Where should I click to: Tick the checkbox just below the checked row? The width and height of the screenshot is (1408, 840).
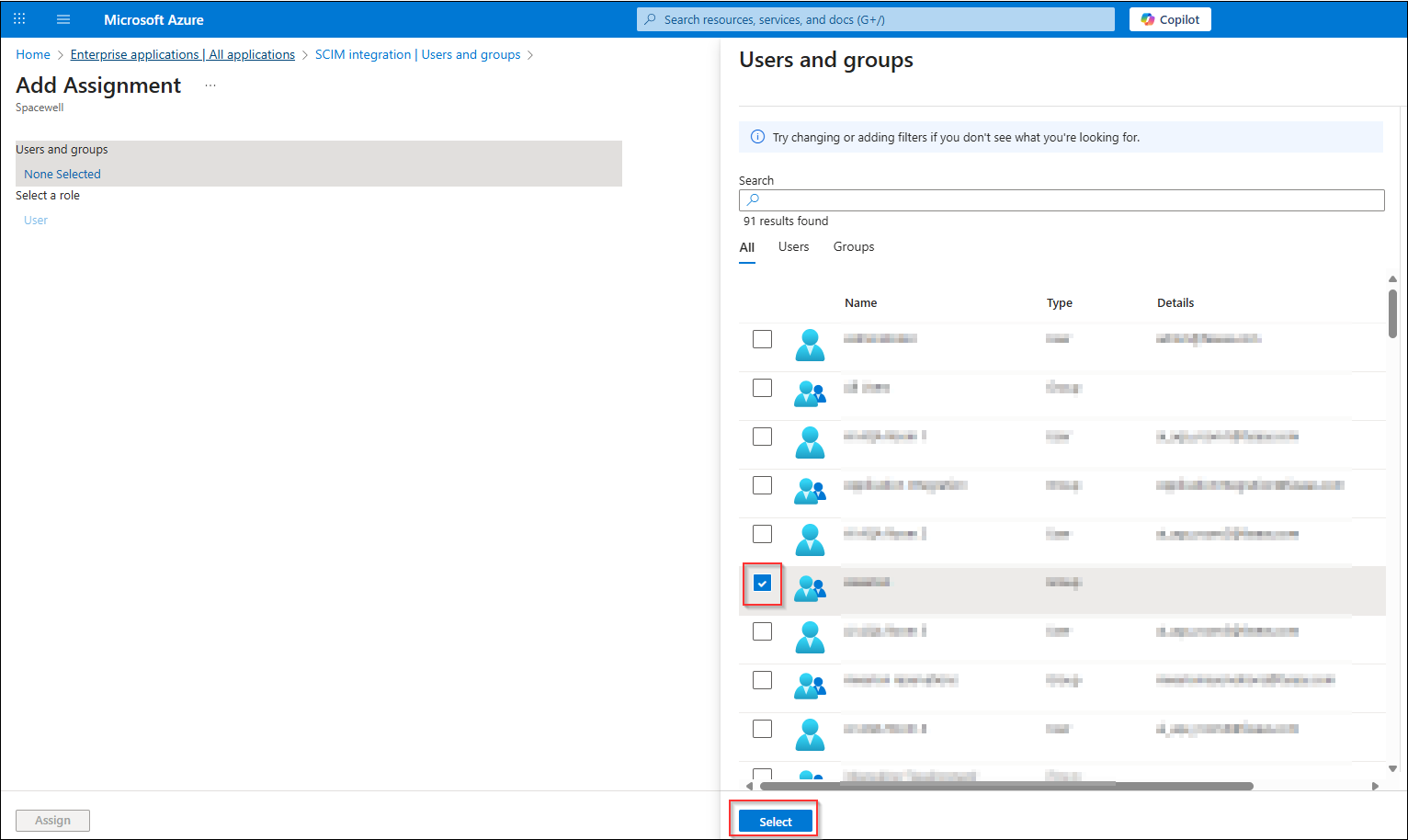coord(762,631)
